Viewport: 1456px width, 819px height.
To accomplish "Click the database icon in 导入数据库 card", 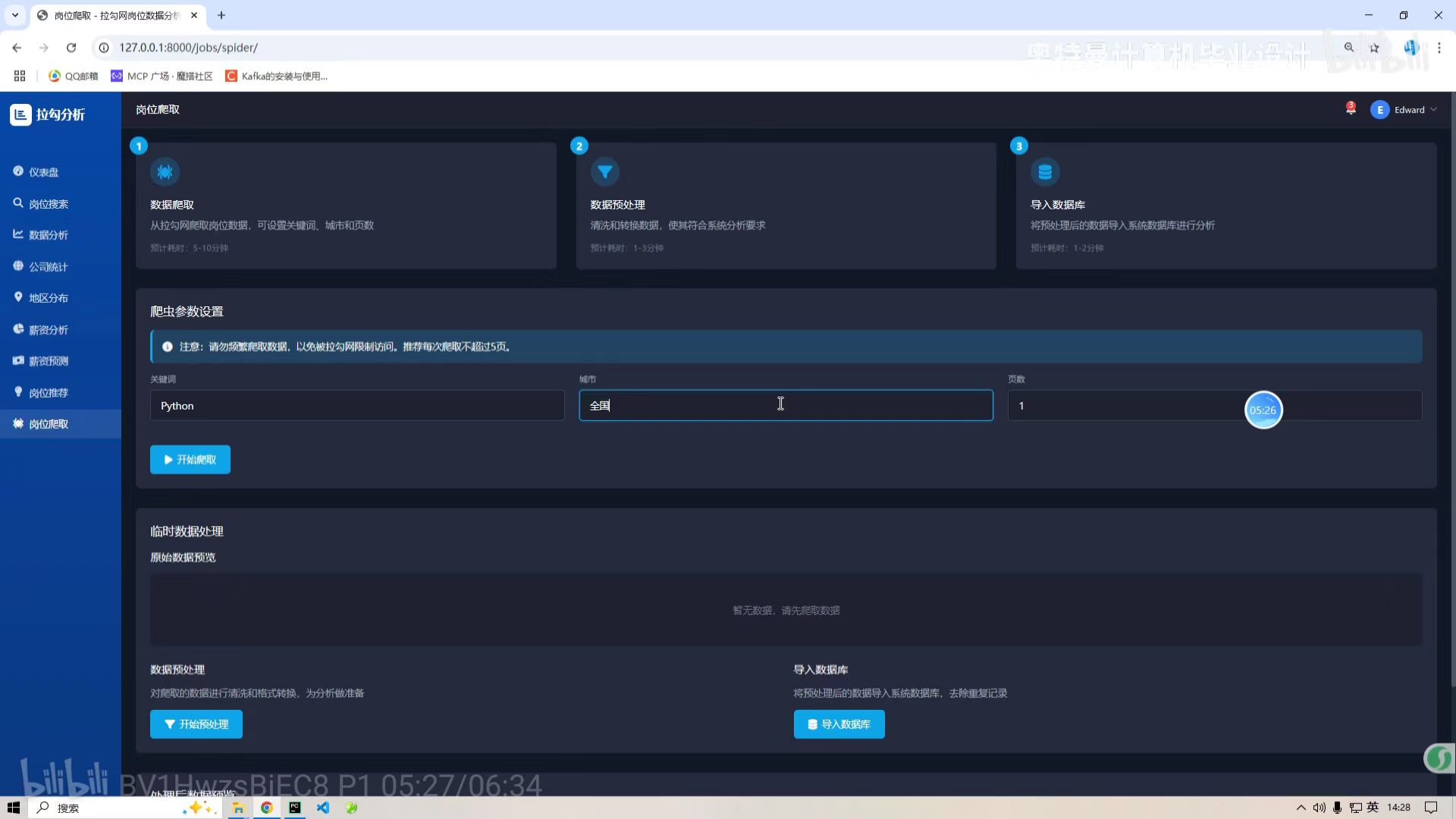I will coord(1044,172).
